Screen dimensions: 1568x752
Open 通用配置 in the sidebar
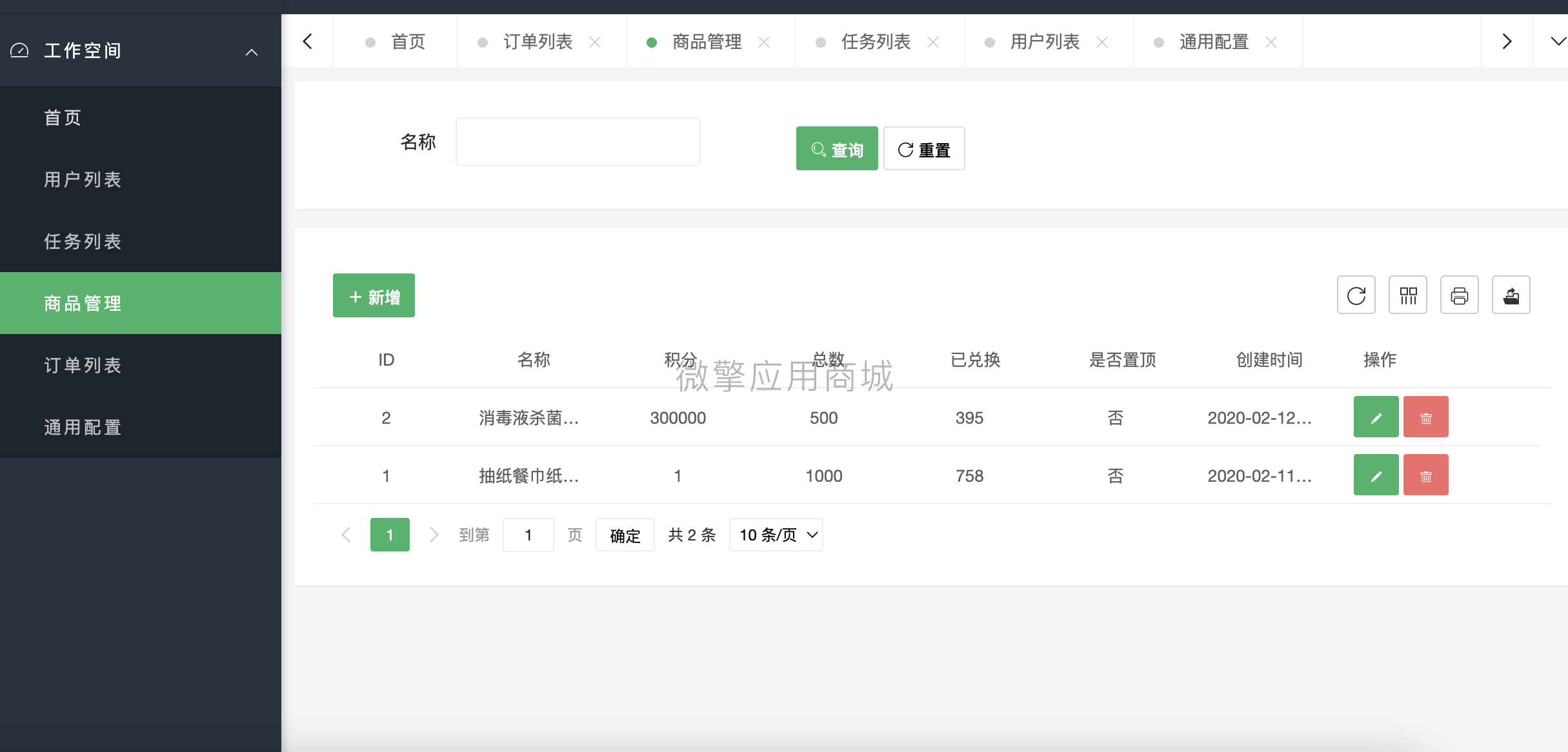pos(141,427)
